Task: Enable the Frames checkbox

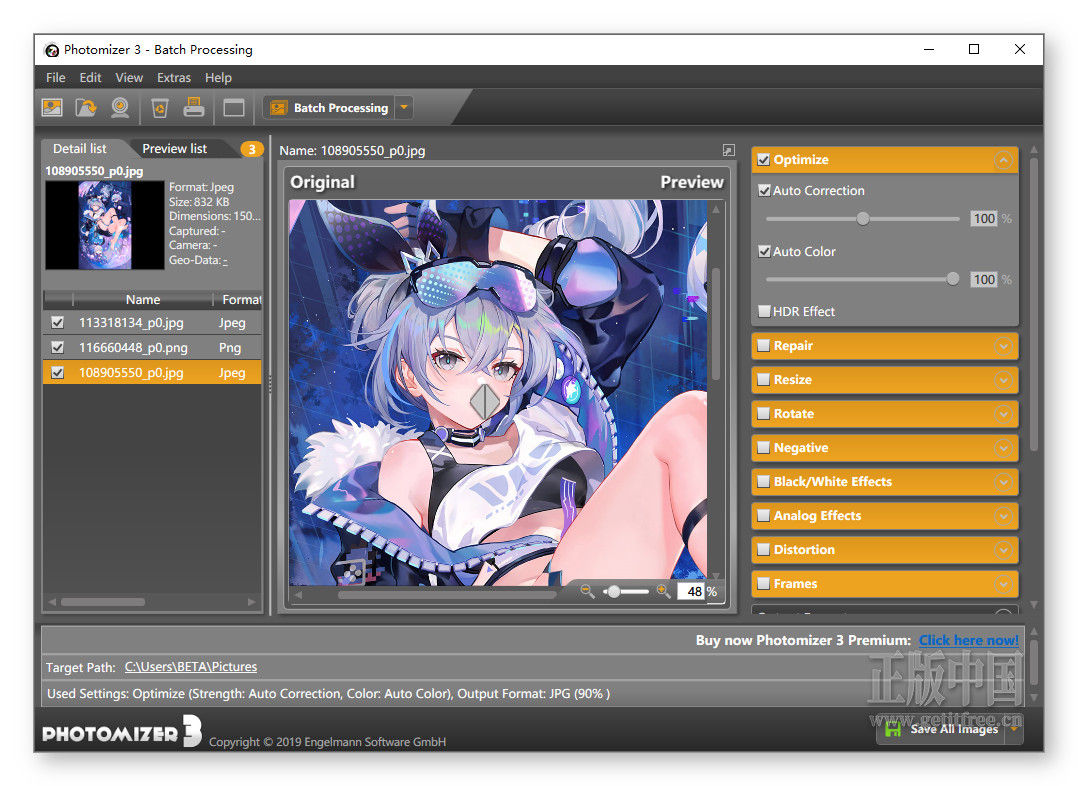Action: pos(763,583)
